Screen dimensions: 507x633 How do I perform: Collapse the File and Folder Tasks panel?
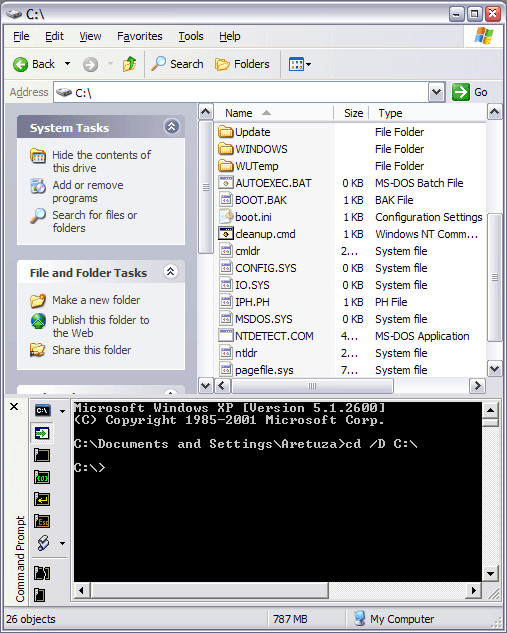point(171,272)
